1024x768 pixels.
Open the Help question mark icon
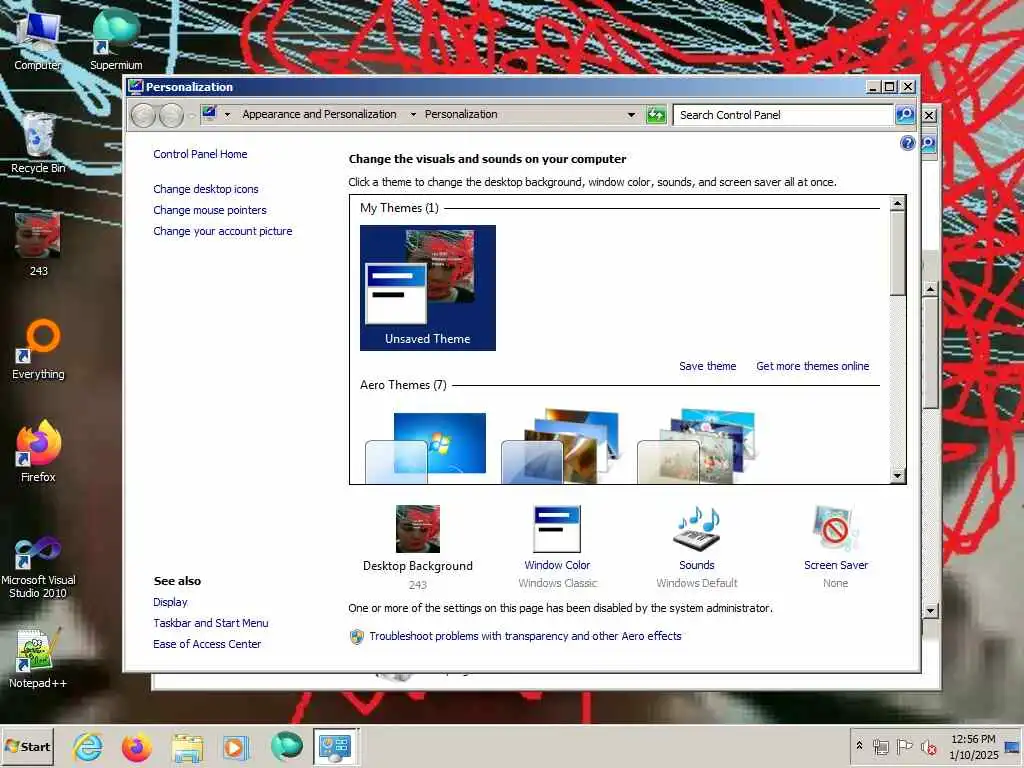point(907,143)
